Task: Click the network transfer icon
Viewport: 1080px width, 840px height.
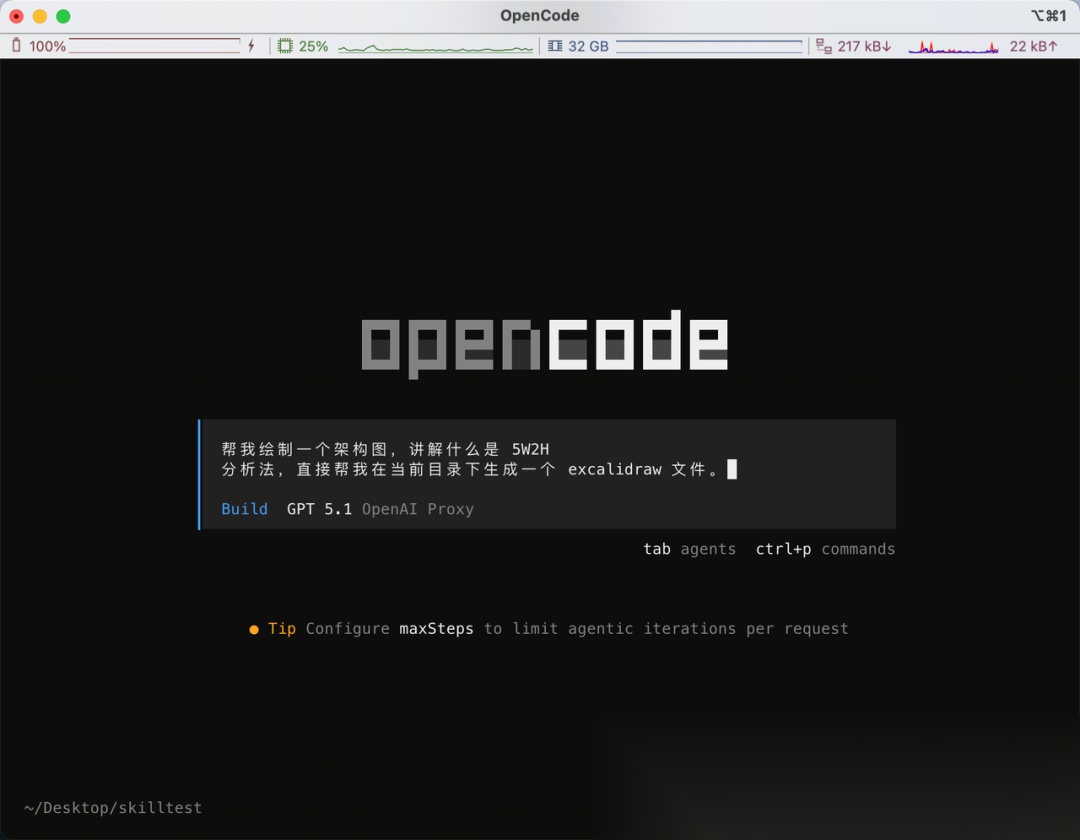Action: coord(823,46)
